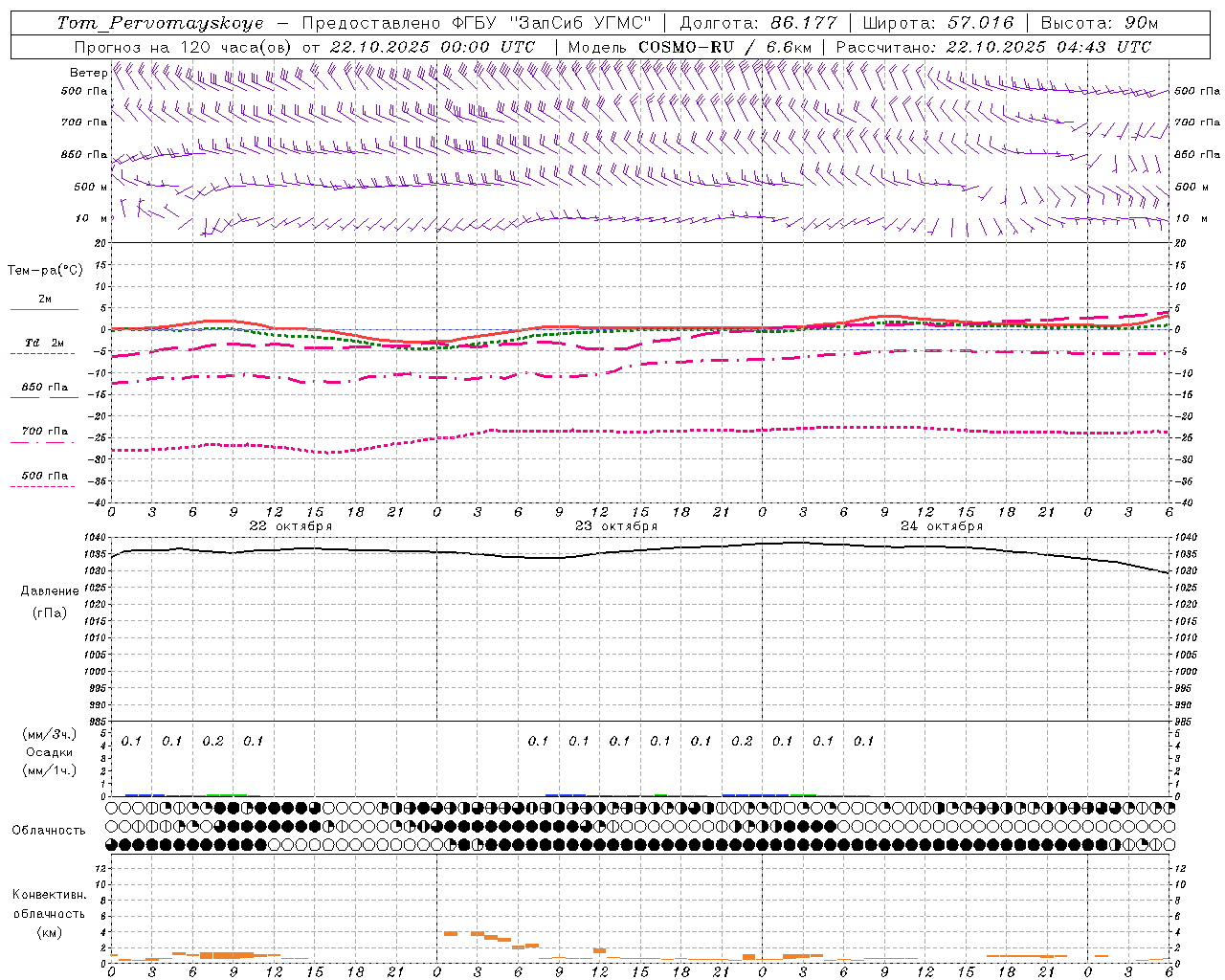Click the station title Tom_Pervomayskoye
Viewport: 1225px width, 980px height.
[159, 23]
